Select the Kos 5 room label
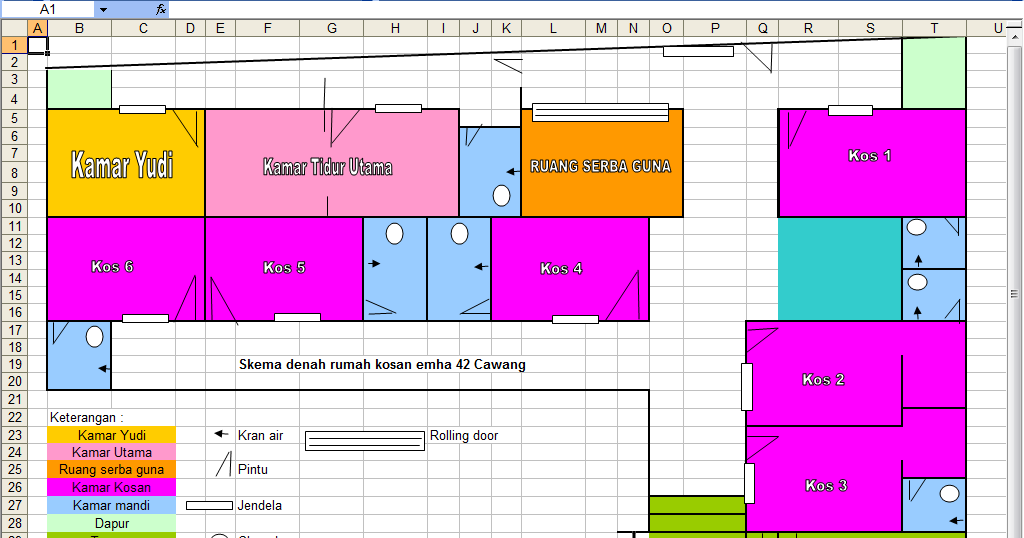Image resolution: width=1024 pixels, height=538 pixels. pos(284,267)
